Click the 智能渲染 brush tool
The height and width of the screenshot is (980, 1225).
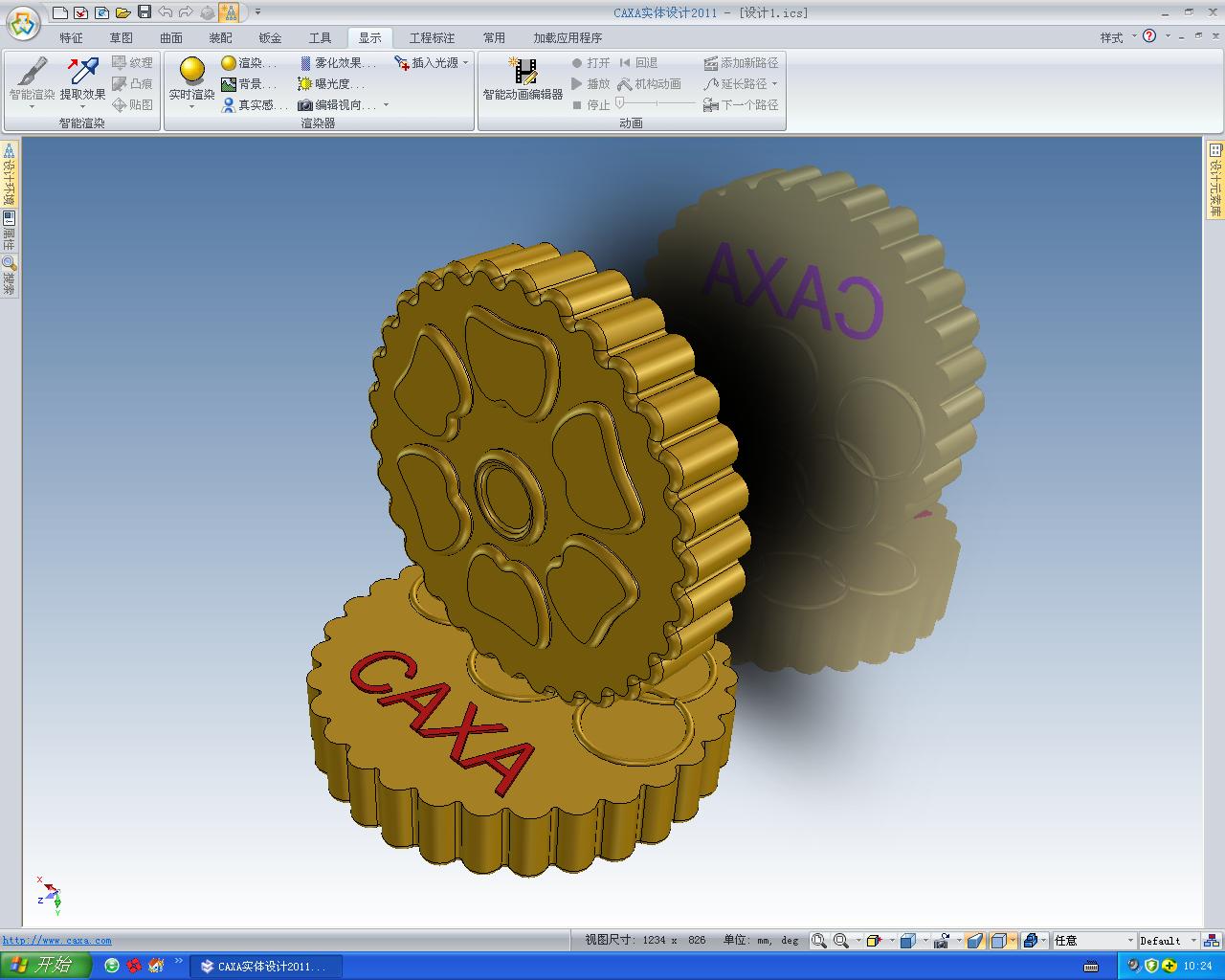(x=32, y=77)
